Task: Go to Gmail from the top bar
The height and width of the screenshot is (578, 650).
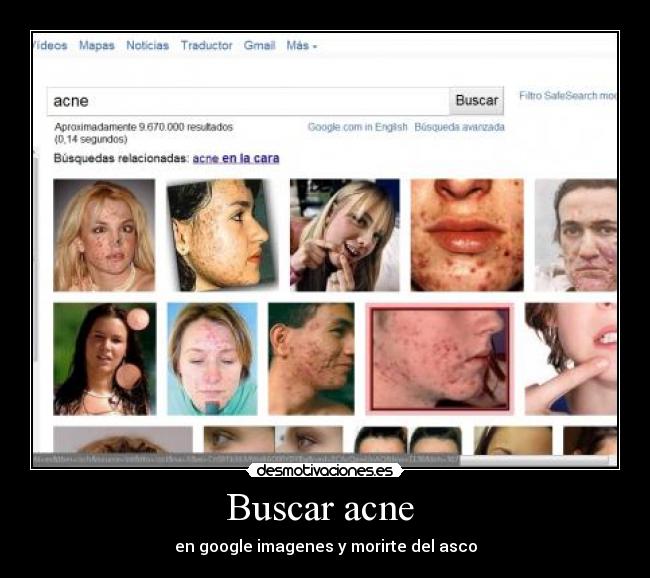Action: pyautogui.click(x=260, y=46)
